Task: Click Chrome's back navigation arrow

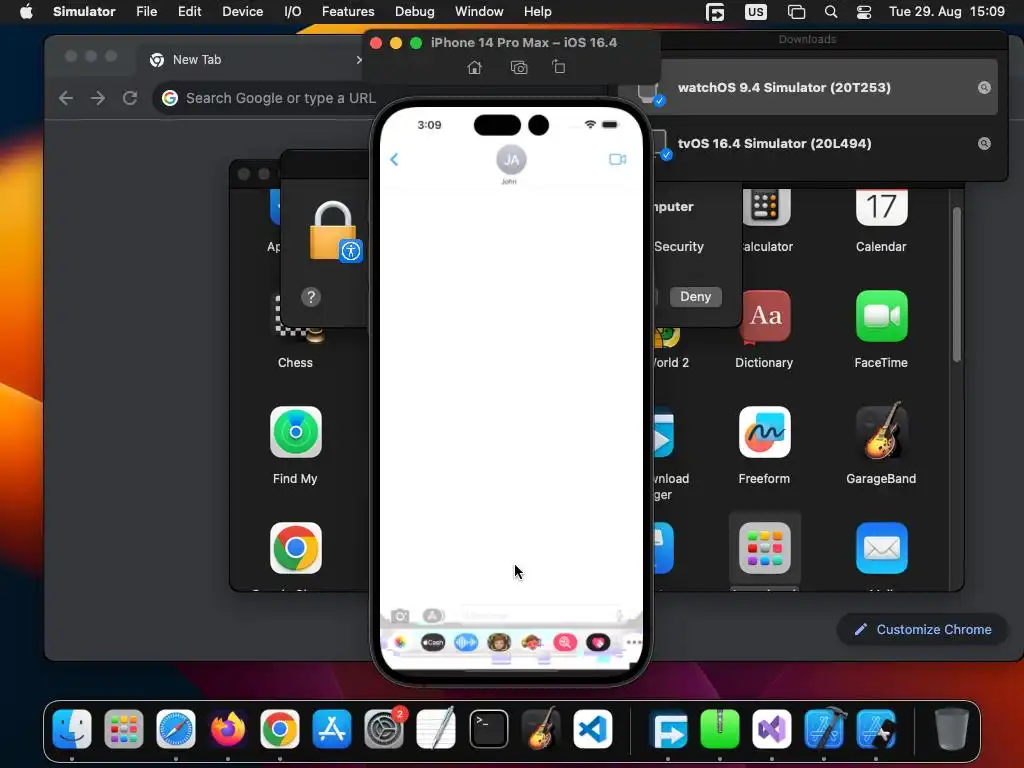Action: [x=66, y=98]
